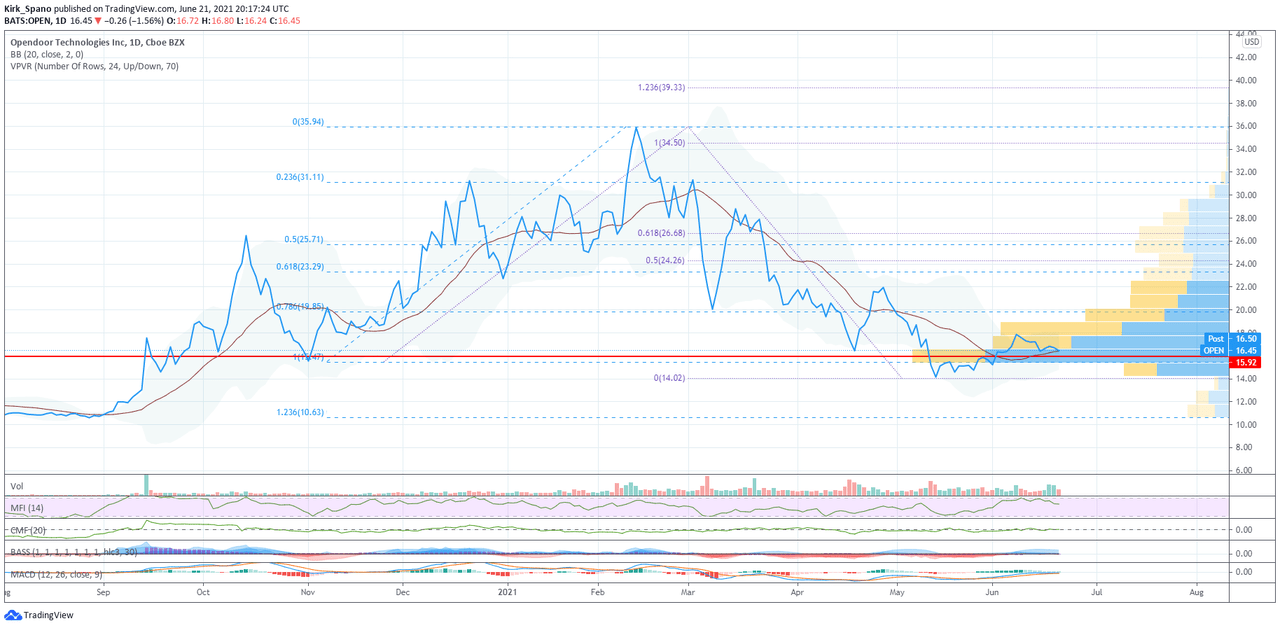Click the Post 16.50 price label
1280x628 pixels.
[x=1232, y=339]
